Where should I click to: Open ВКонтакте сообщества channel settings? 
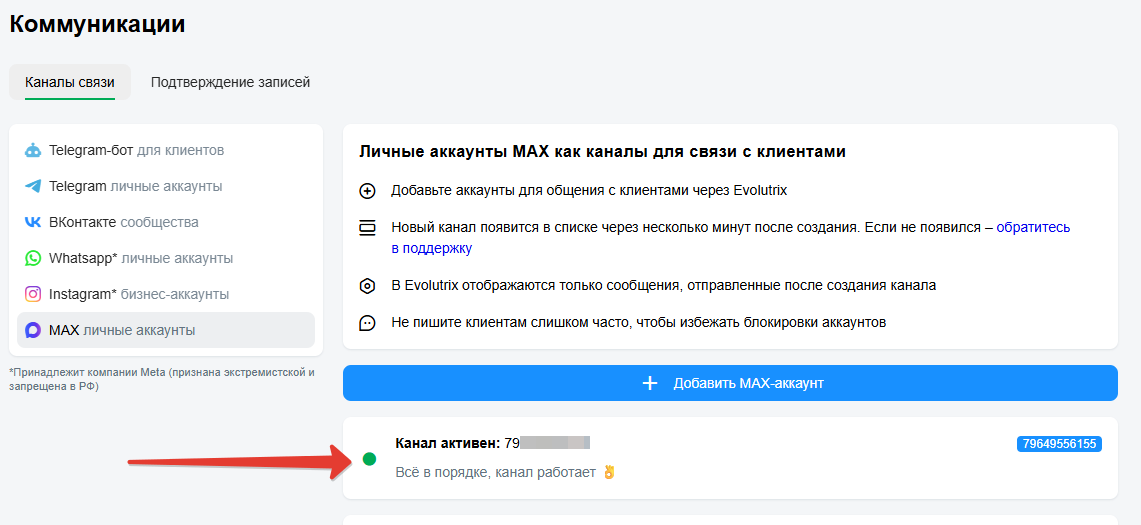click(123, 223)
